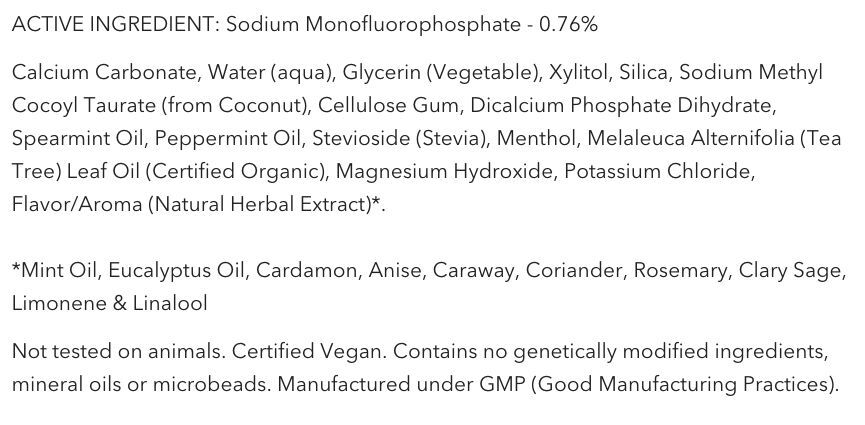The height and width of the screenshot is (425, 865).
Task: Click the text '(Good Manufacturing Practices)'
Action: 682,385
